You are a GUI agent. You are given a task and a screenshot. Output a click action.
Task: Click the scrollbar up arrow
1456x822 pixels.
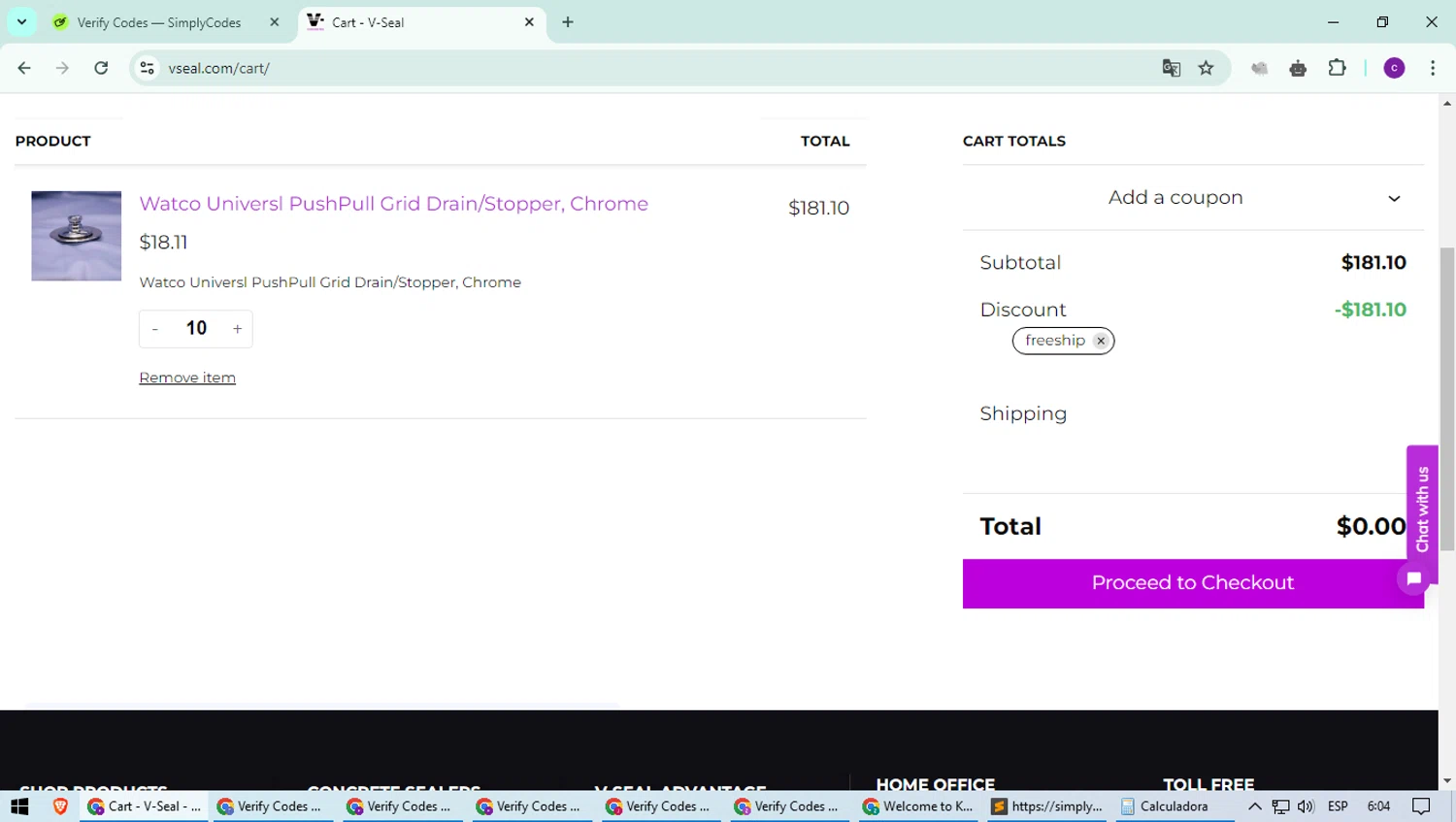coord(1447,103)
